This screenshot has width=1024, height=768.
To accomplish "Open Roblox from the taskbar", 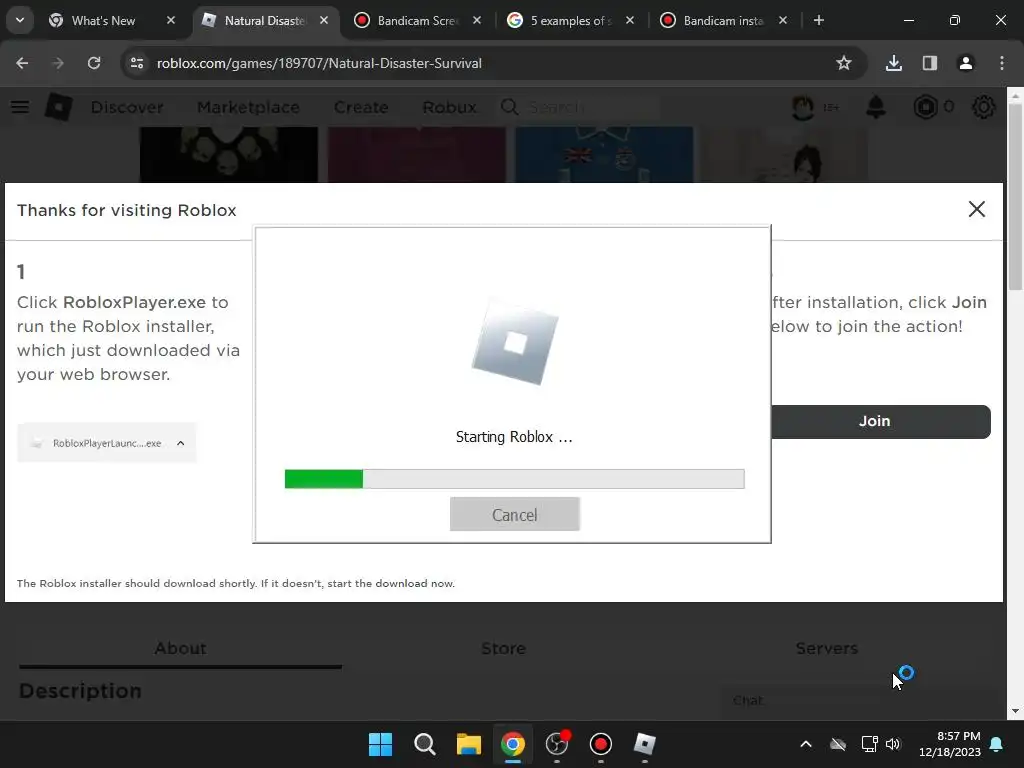I will pos(645,744).
